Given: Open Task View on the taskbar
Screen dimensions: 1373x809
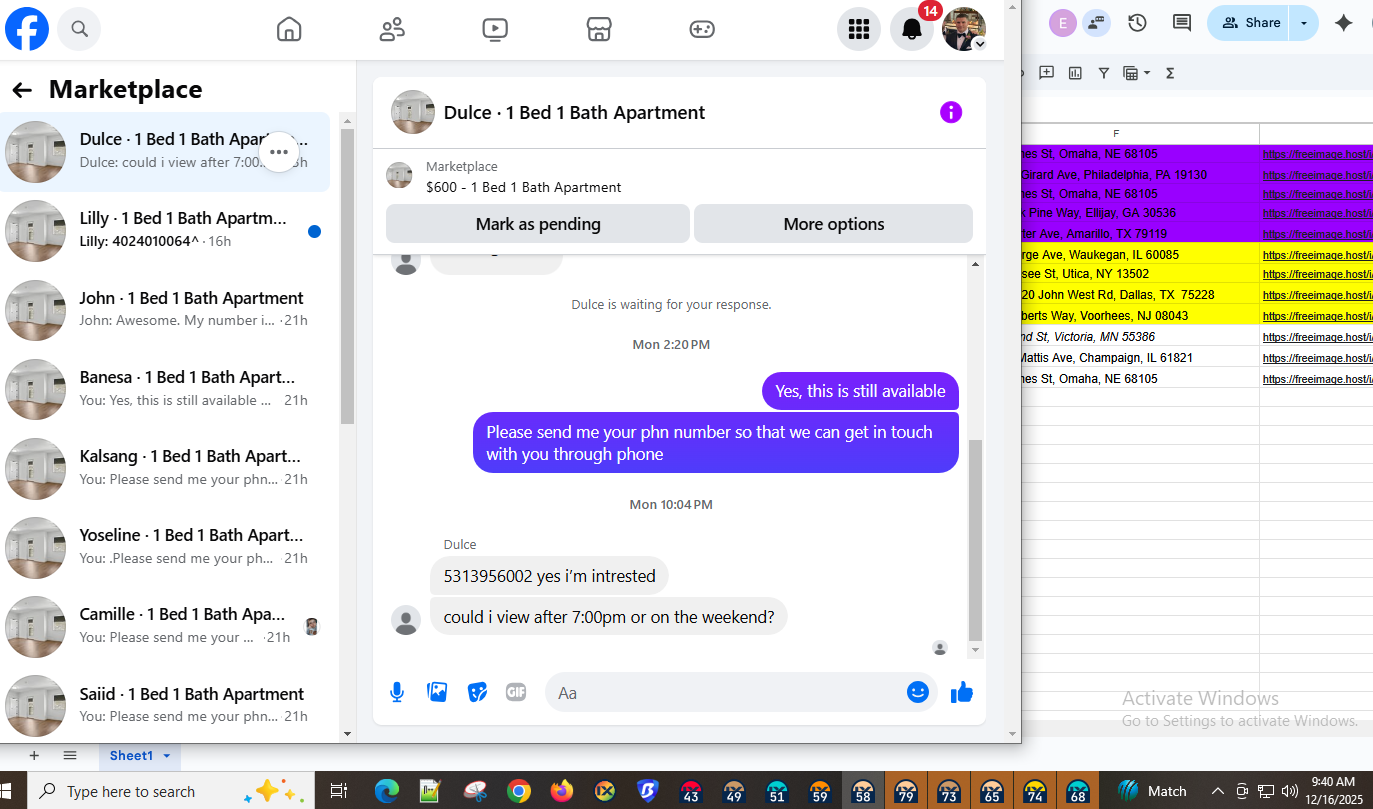Looking at the screenshot, I should point(338,791).
